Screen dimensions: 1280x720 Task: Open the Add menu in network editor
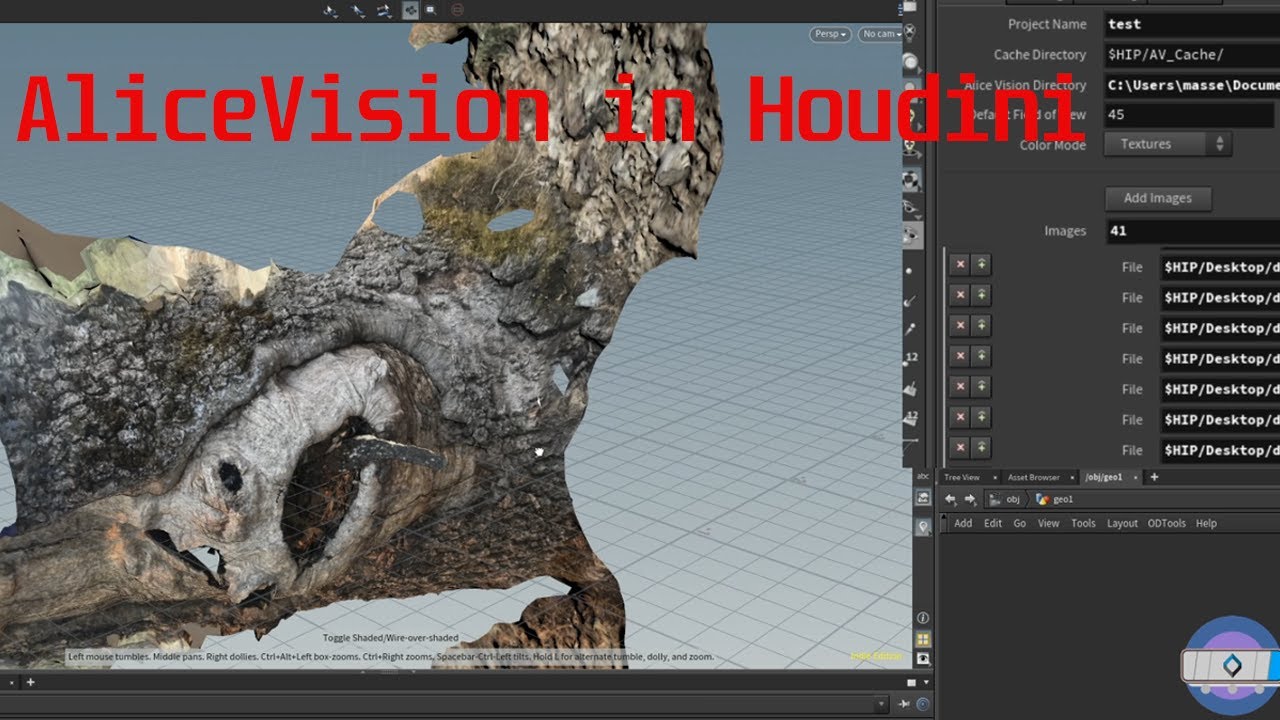click(x=963, y=523)
